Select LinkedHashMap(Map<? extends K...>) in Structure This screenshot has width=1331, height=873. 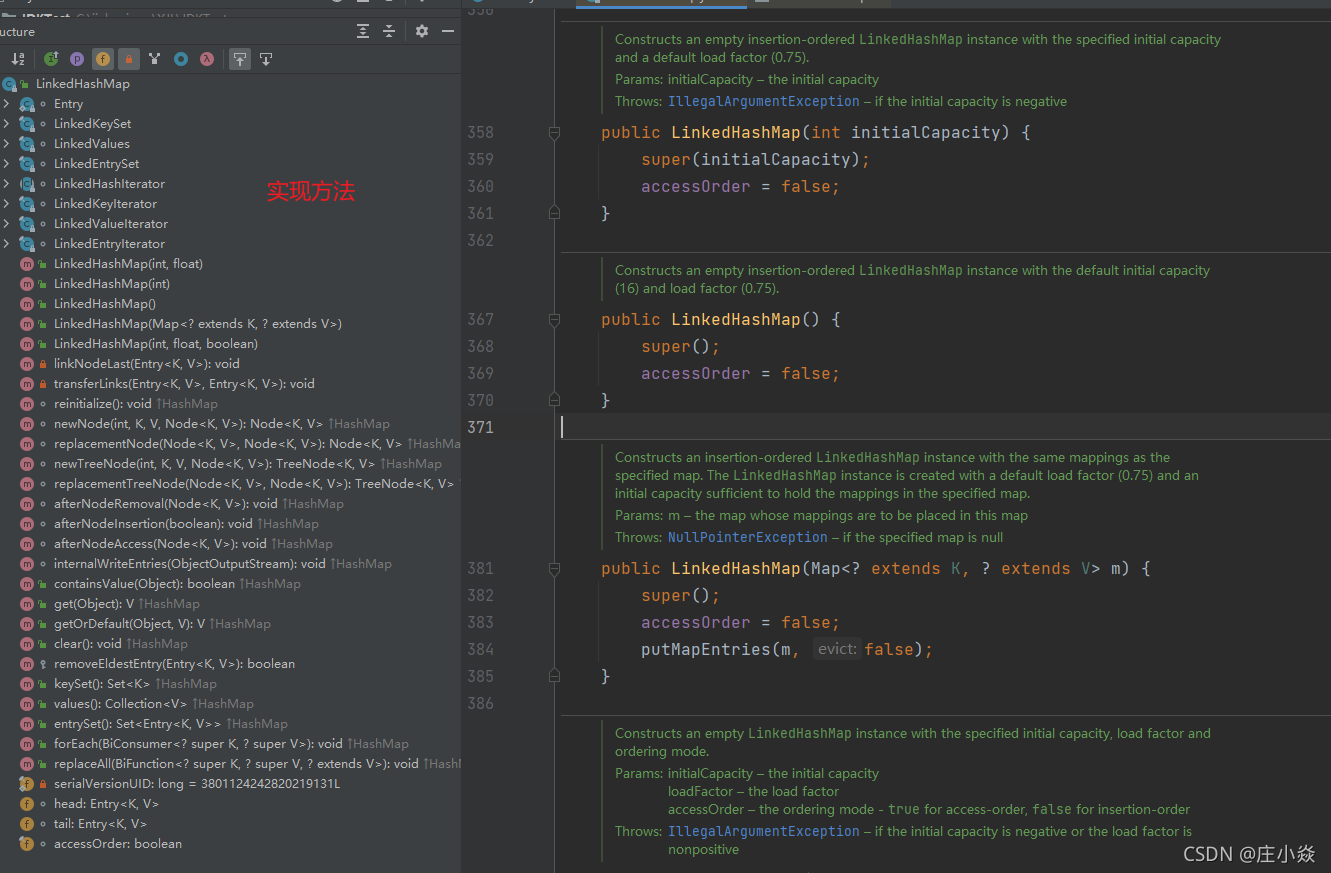click(x=198, y=324)
